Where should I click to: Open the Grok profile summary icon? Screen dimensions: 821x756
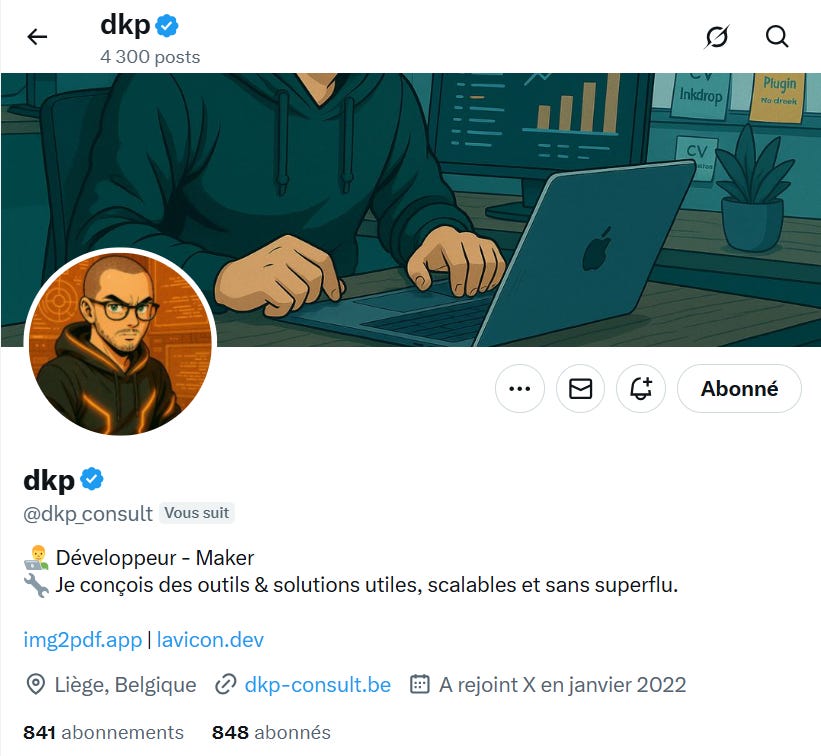click(x=716, y=37)
